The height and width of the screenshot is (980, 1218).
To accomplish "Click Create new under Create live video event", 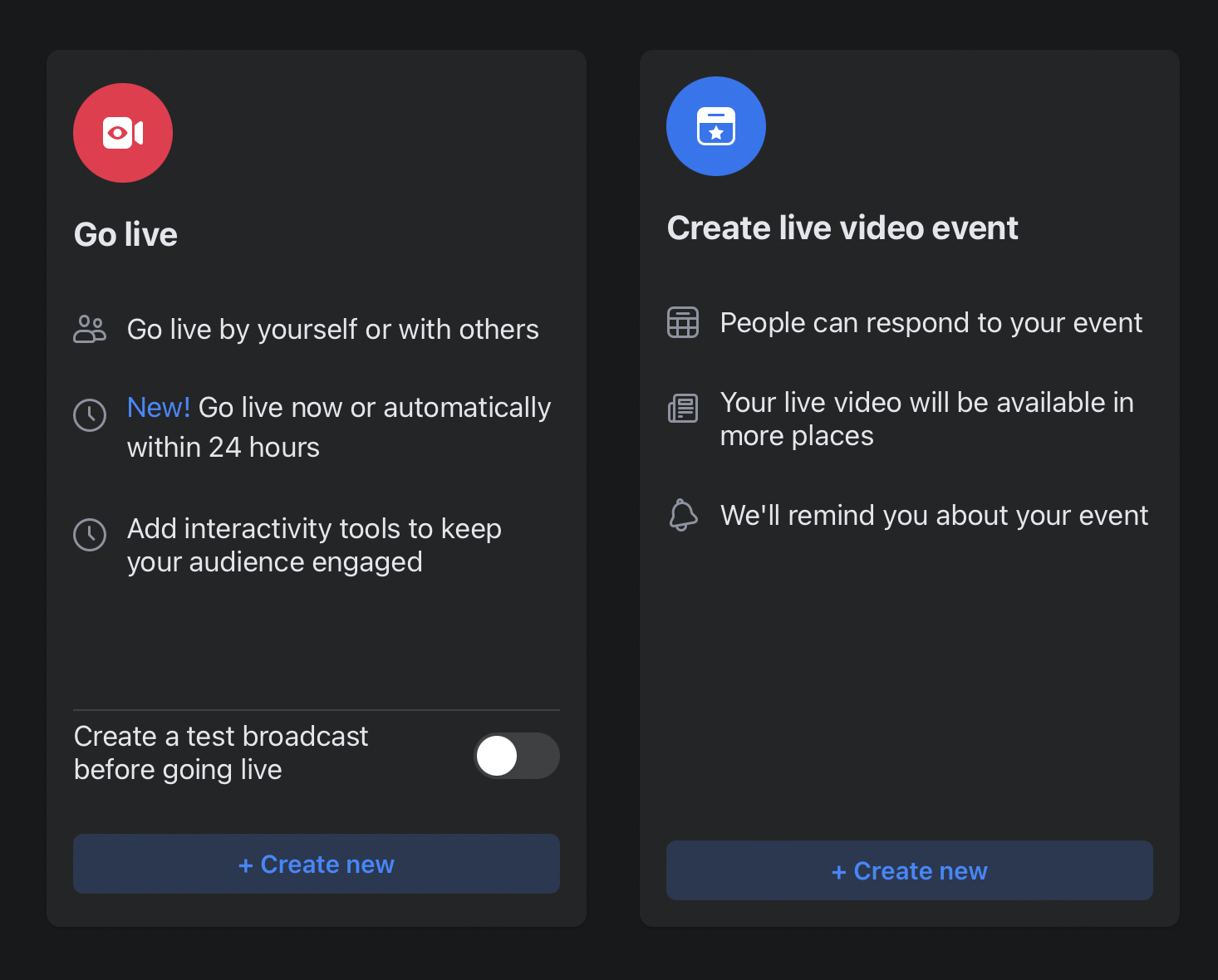I will pos(910,870).
